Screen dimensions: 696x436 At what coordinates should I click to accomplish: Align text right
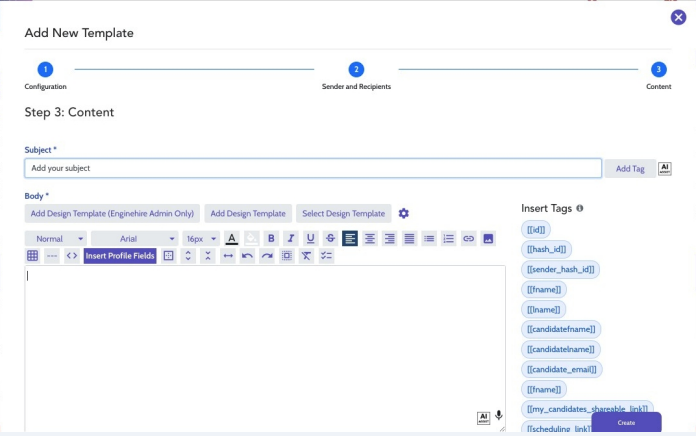(389, 238)
